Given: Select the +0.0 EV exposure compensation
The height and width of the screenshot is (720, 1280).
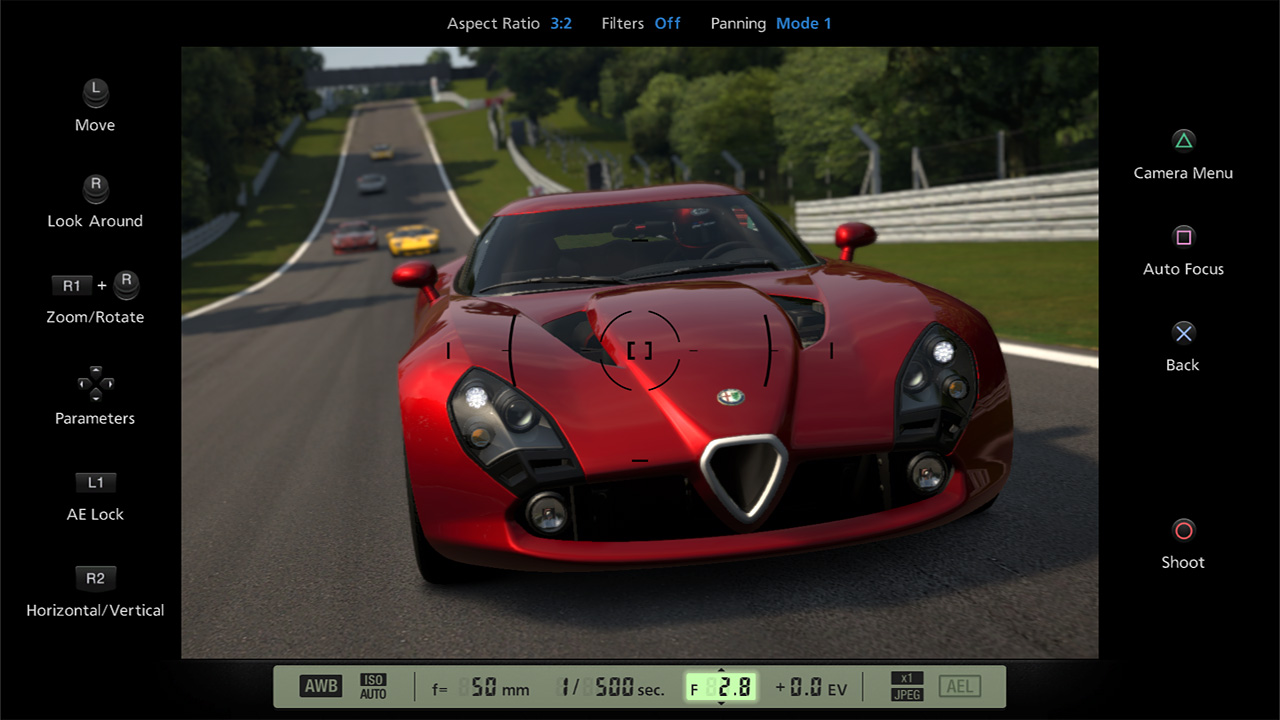Looking at the screenshot, I should 811,687.
